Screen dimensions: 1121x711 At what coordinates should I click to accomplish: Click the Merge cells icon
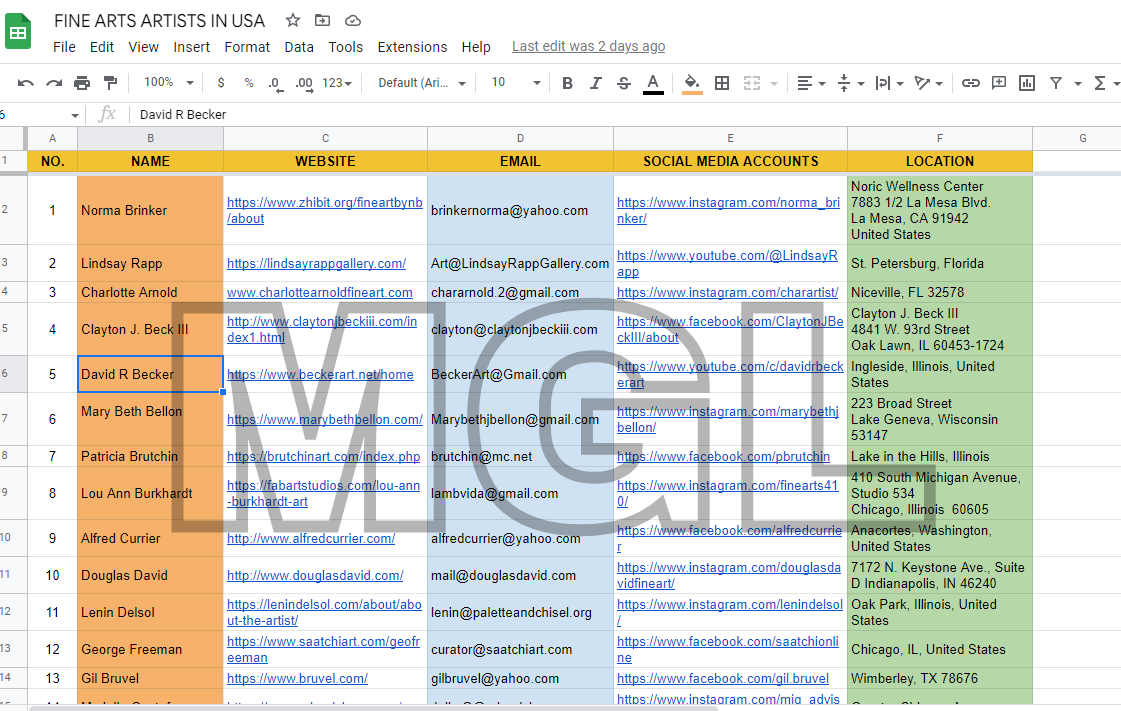(x=751, y=83)
